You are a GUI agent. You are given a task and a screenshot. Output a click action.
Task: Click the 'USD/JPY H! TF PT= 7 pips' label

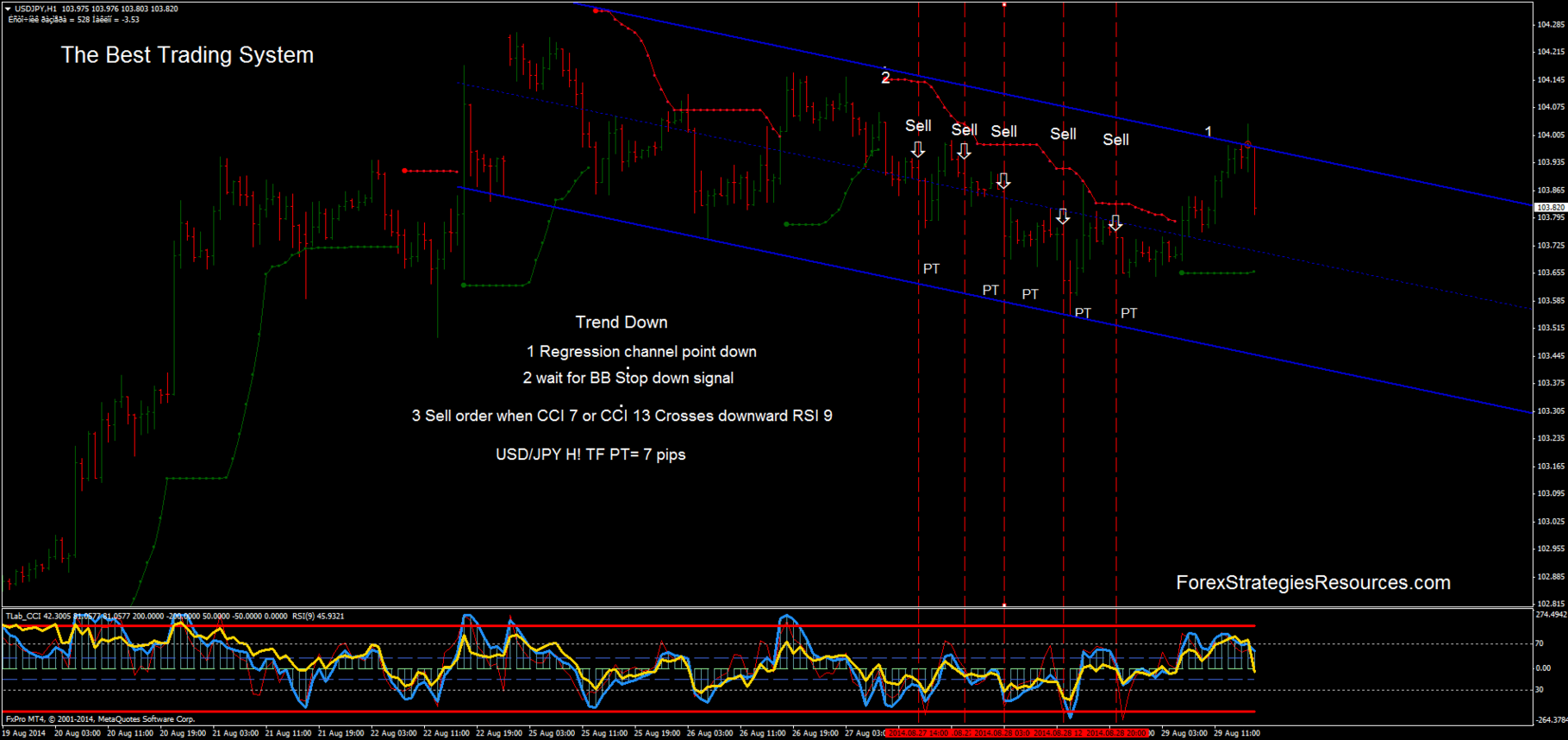pos(590,455)
